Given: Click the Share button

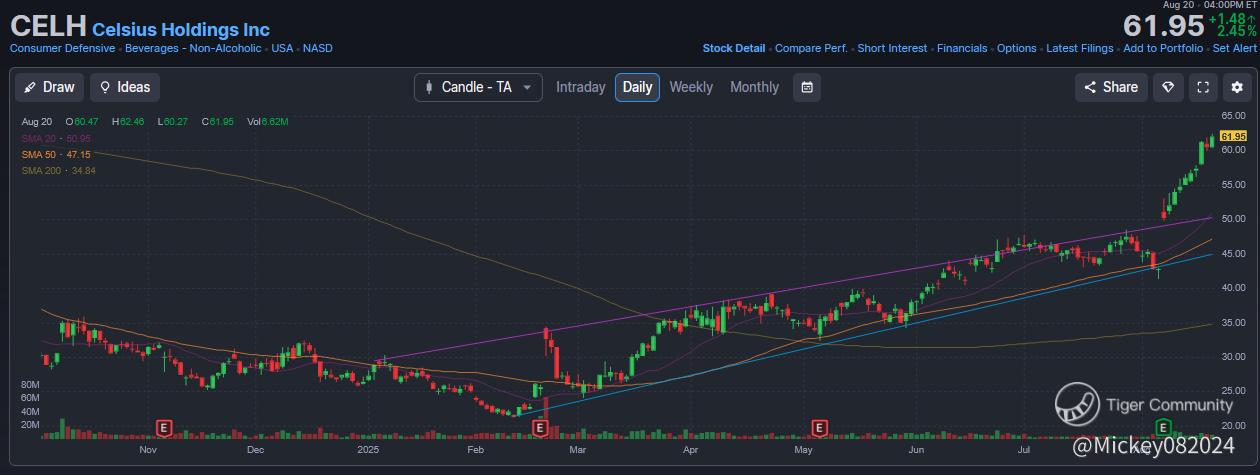Looking at the screenshot, I should point(1110,87).
